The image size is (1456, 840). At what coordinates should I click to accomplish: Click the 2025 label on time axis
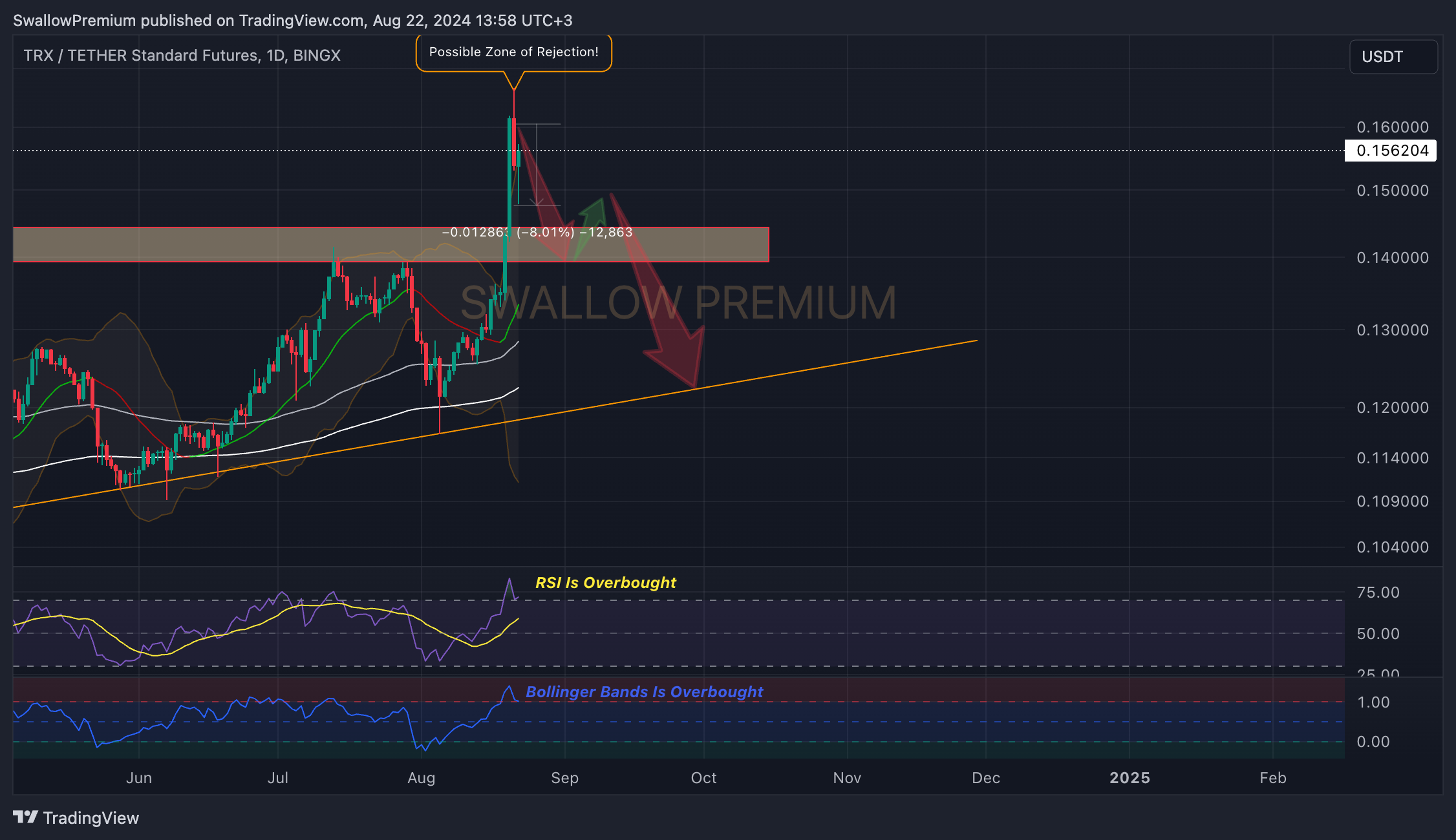pyautogui.click(x=1129, y=778)
